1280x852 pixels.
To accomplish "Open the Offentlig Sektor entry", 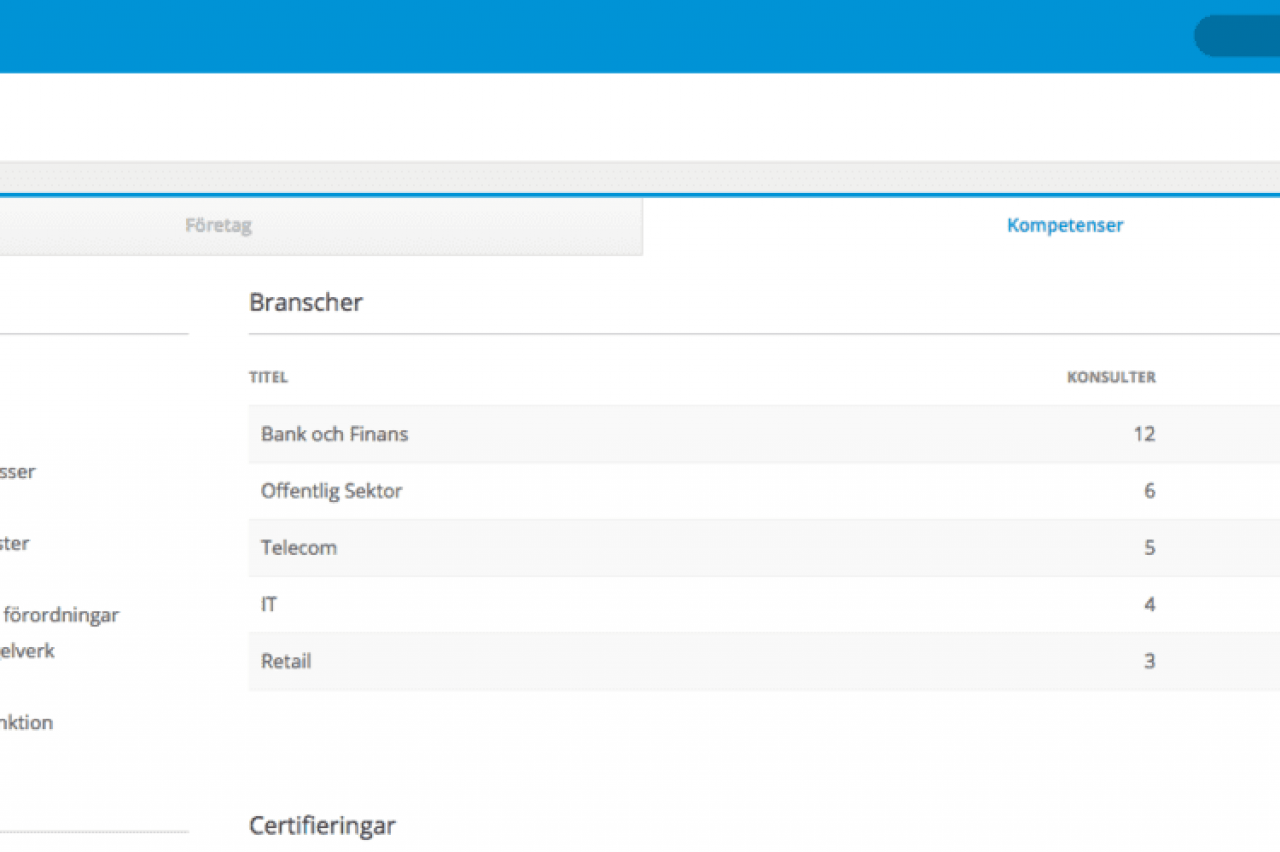I will pyautogui.click(x=332, y=491).
